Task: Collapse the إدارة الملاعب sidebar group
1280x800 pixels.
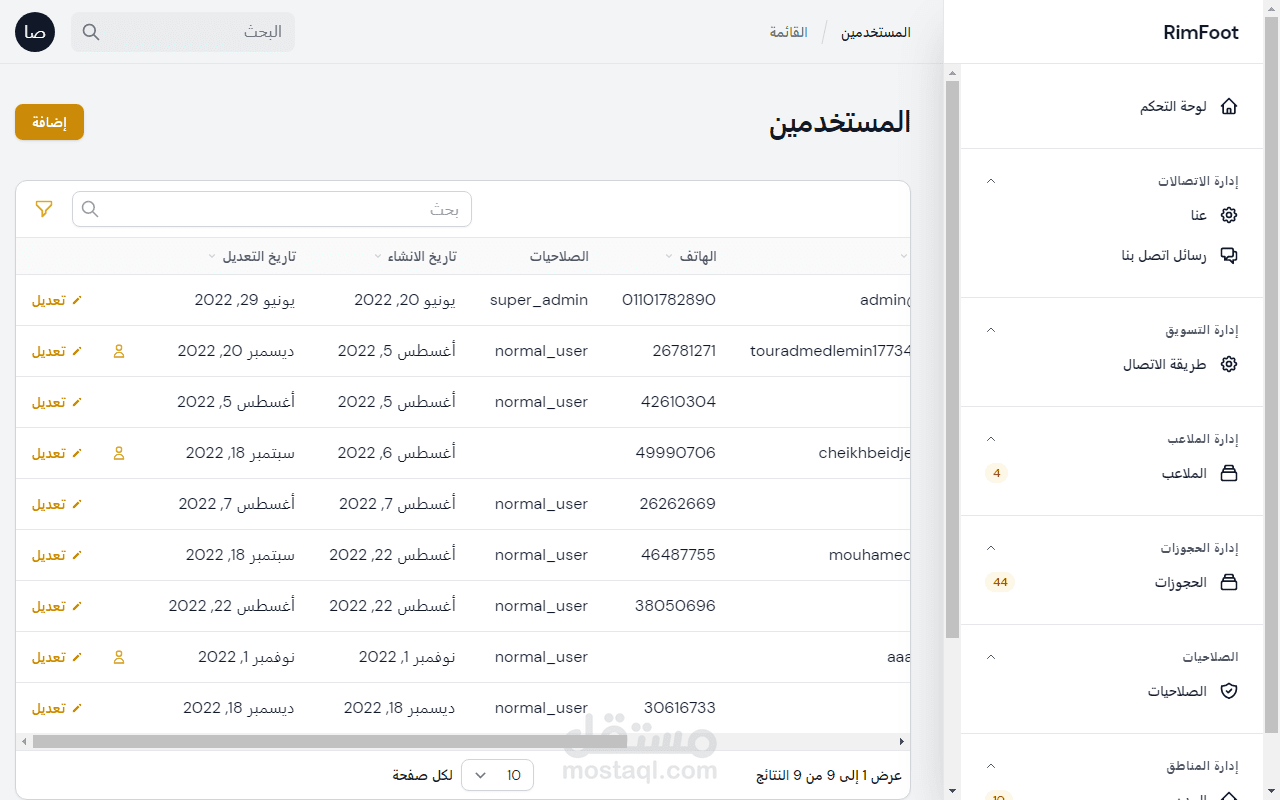Action: pyautogui.click(x=991, y=439)
